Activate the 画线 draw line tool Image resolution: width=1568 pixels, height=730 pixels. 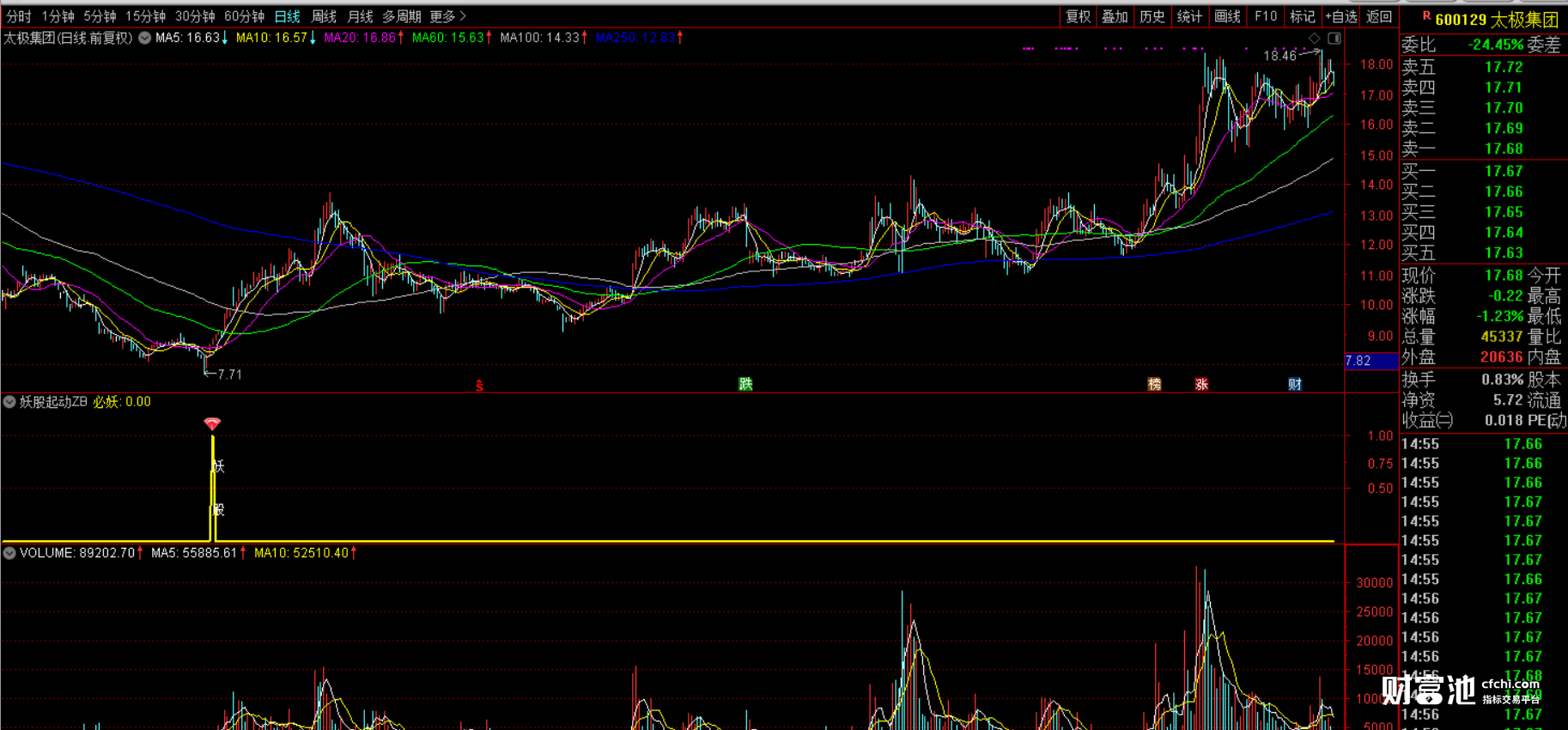click(1227, 16)
